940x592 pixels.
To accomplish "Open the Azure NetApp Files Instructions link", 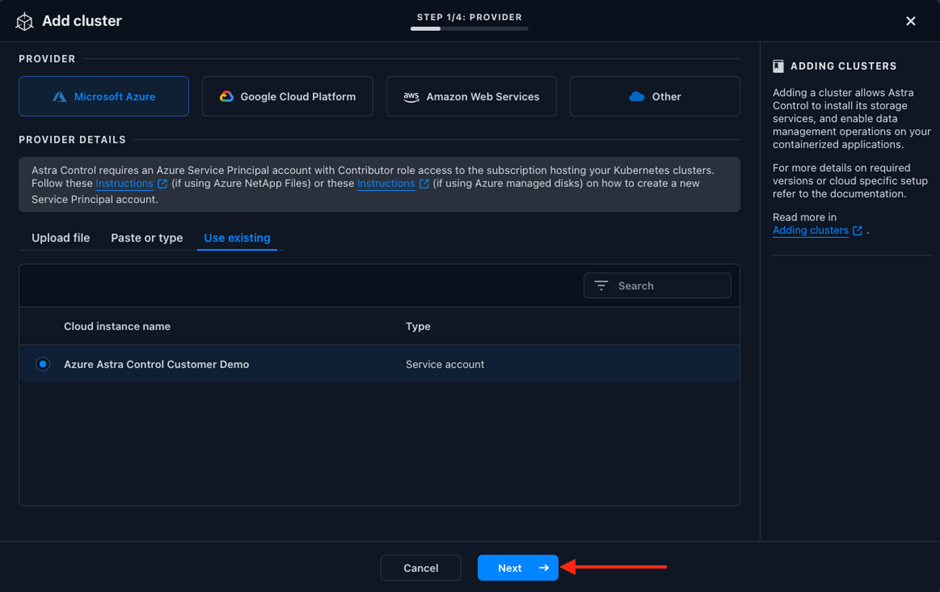I will [124, 183].
